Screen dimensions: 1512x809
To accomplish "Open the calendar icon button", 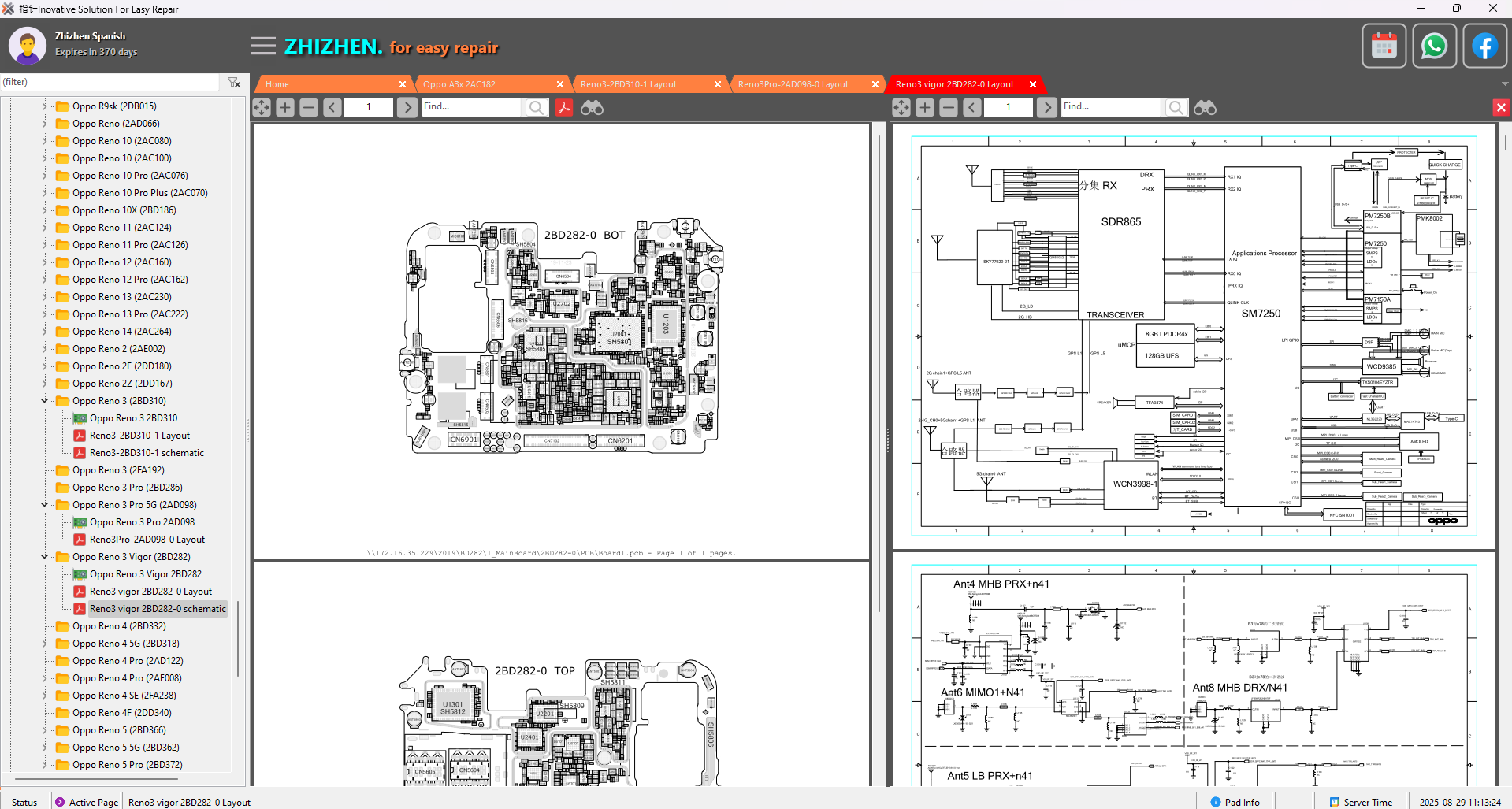I will 1384,46.
